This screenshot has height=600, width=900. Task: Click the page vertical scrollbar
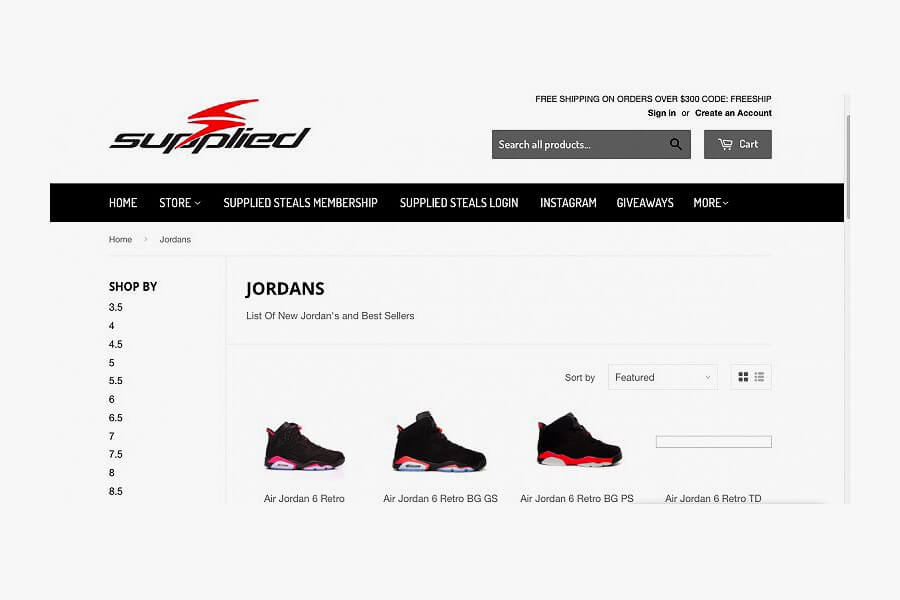(x=848, y=167)
